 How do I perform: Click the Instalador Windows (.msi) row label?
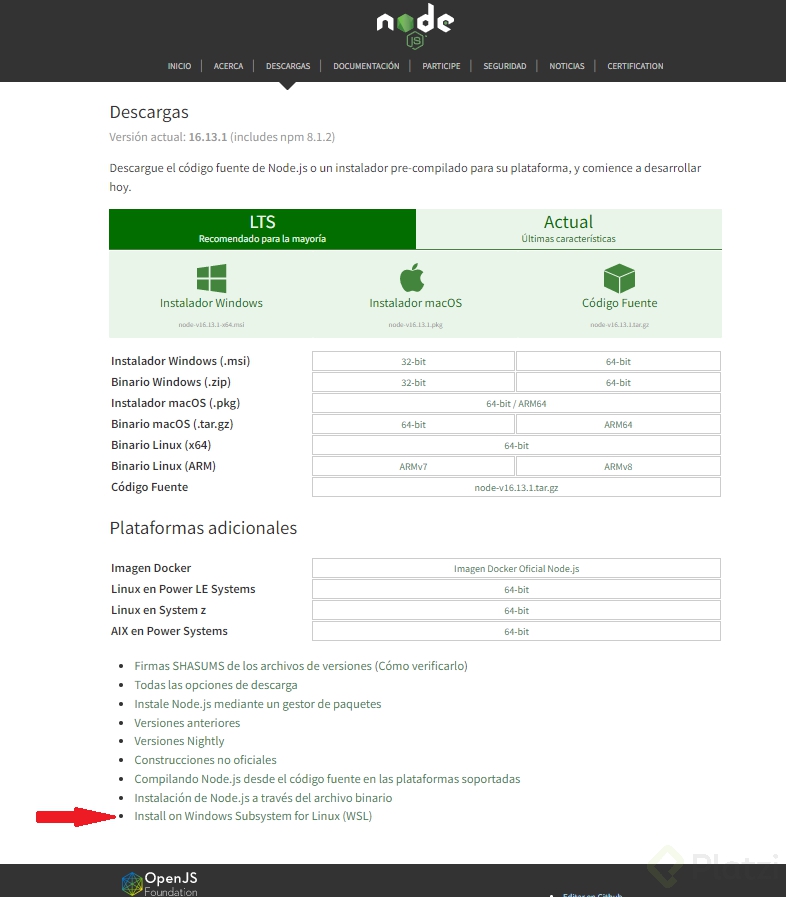180,361
